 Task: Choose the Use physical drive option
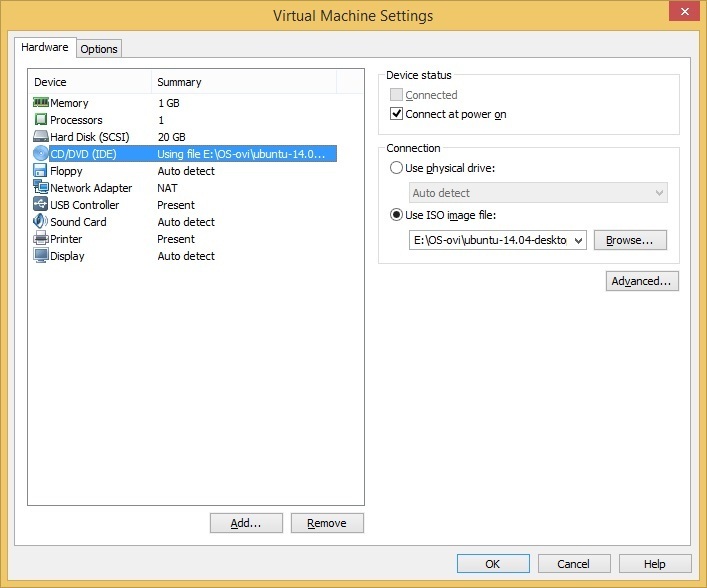(x=396, y=168)
